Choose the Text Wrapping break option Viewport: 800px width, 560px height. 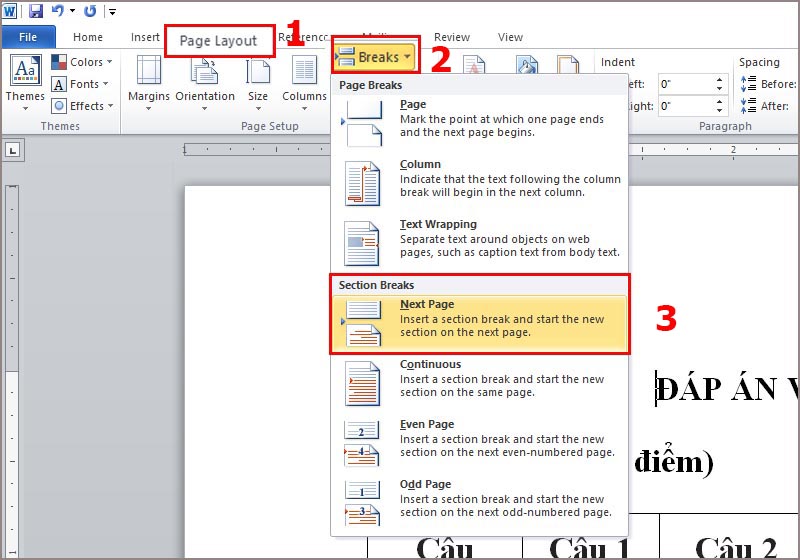point(479,243)
